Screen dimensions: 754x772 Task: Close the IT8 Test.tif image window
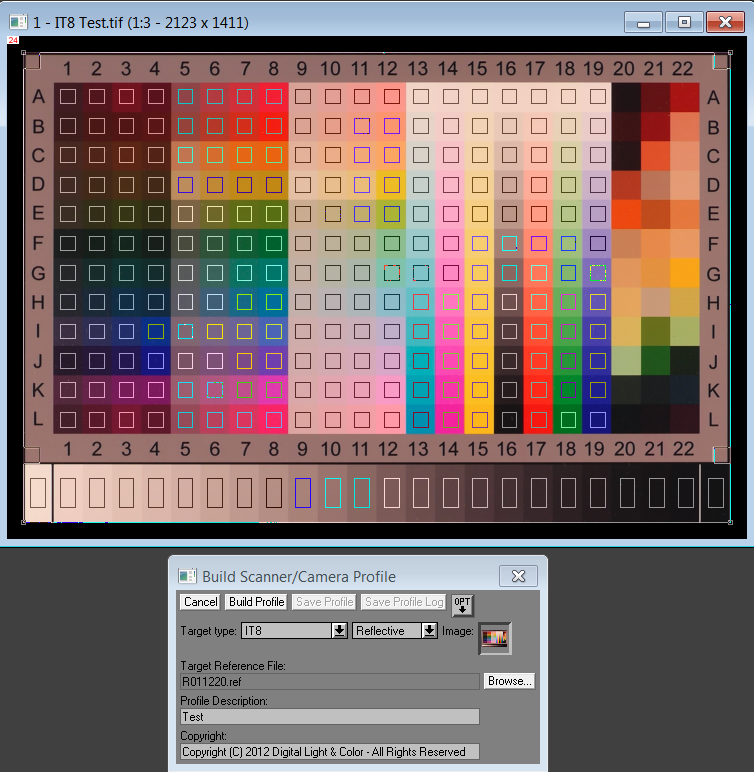[725, 22]
